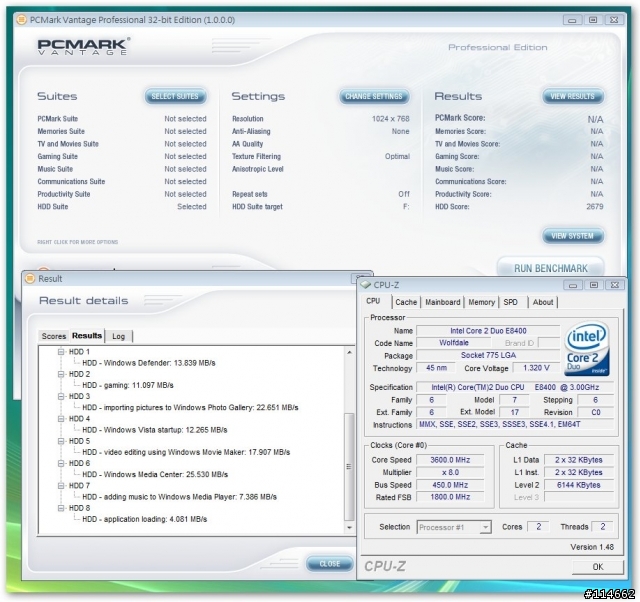The height and width of the screenshot is (602, 640).
Task: Click the Run Benchmark button
Action: click(551, 268)
